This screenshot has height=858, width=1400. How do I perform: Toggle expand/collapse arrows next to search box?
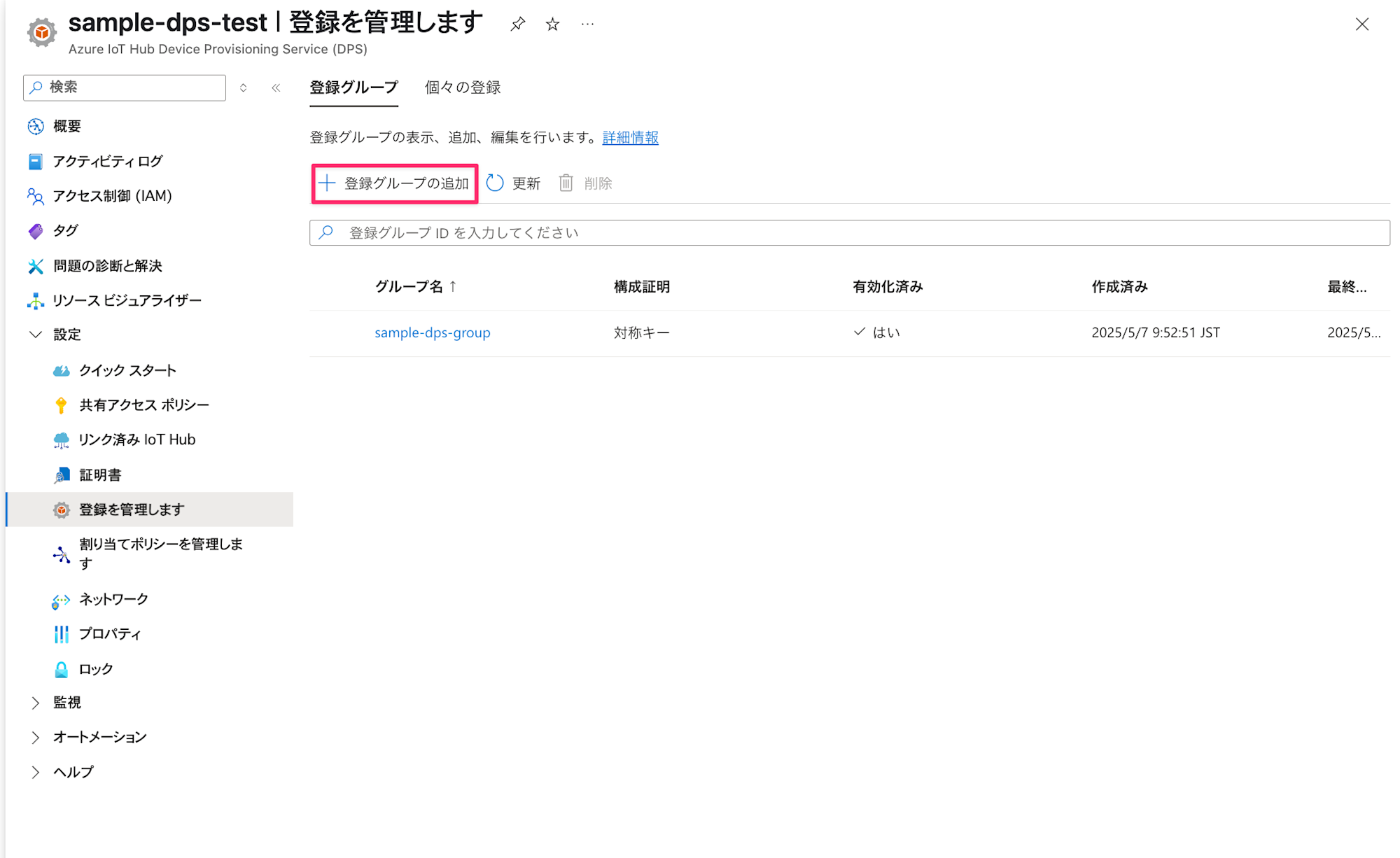tap(244, 87)
